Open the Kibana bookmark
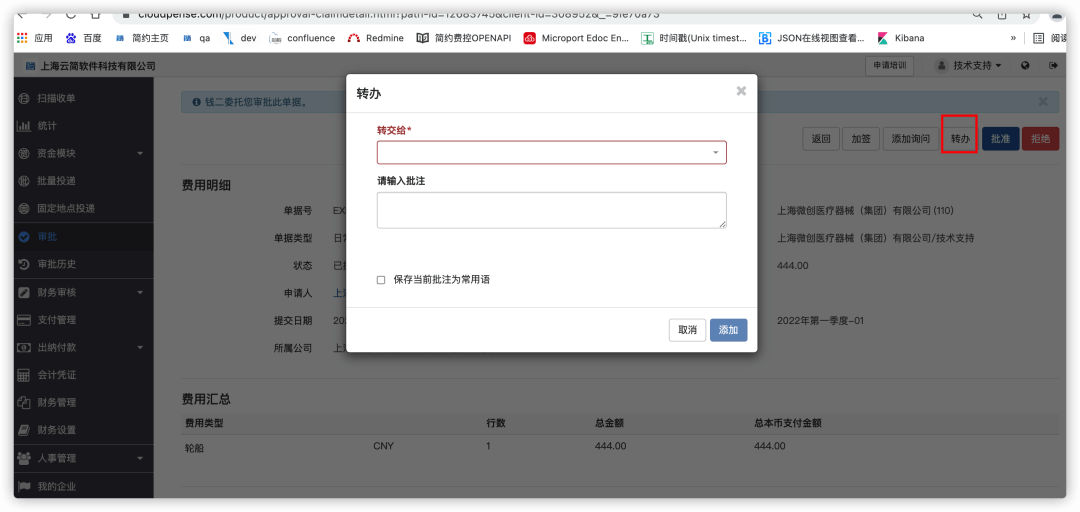1080x512 pixels. [x=901, y=39]
